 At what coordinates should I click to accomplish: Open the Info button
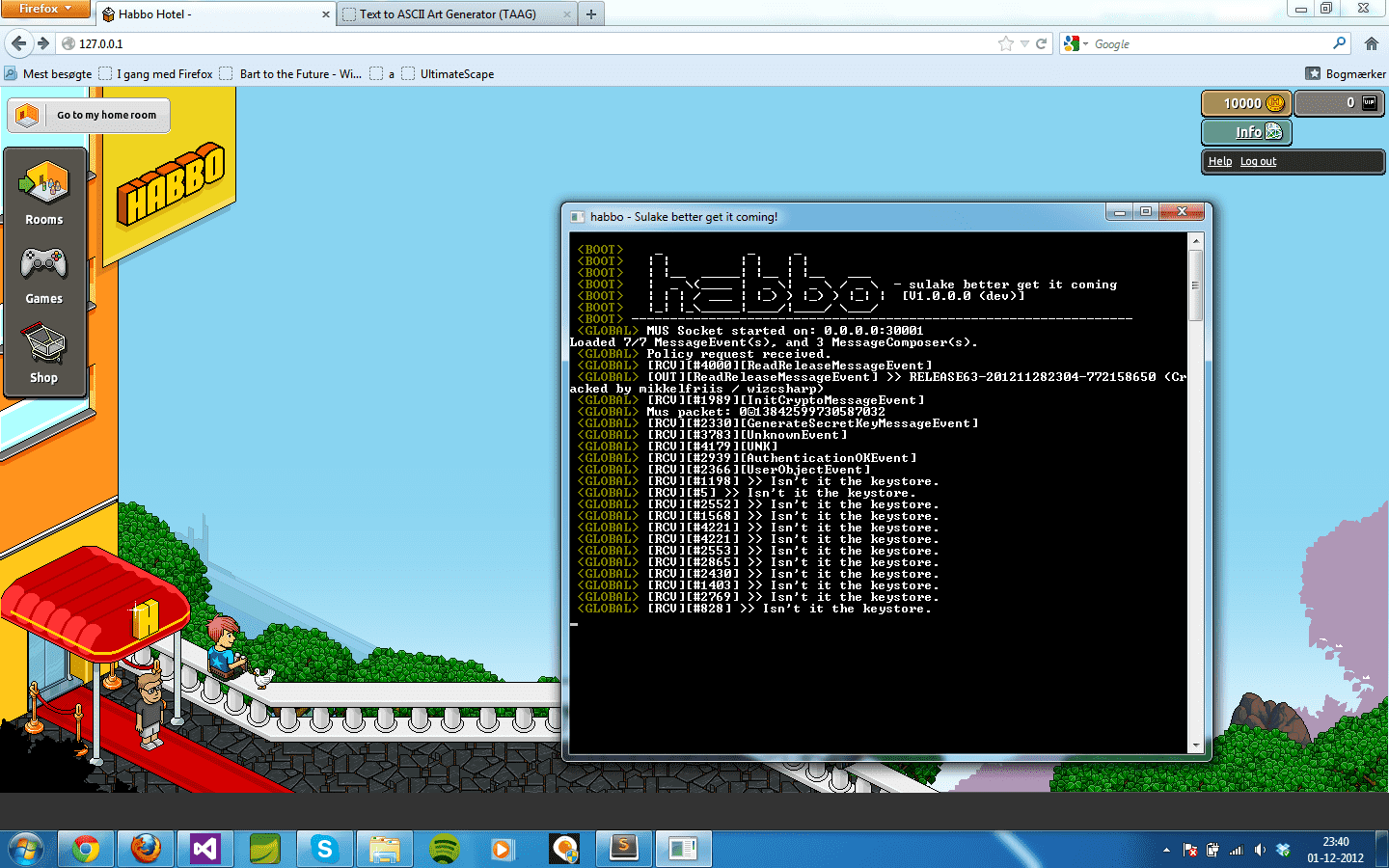tap(1246, 132)
